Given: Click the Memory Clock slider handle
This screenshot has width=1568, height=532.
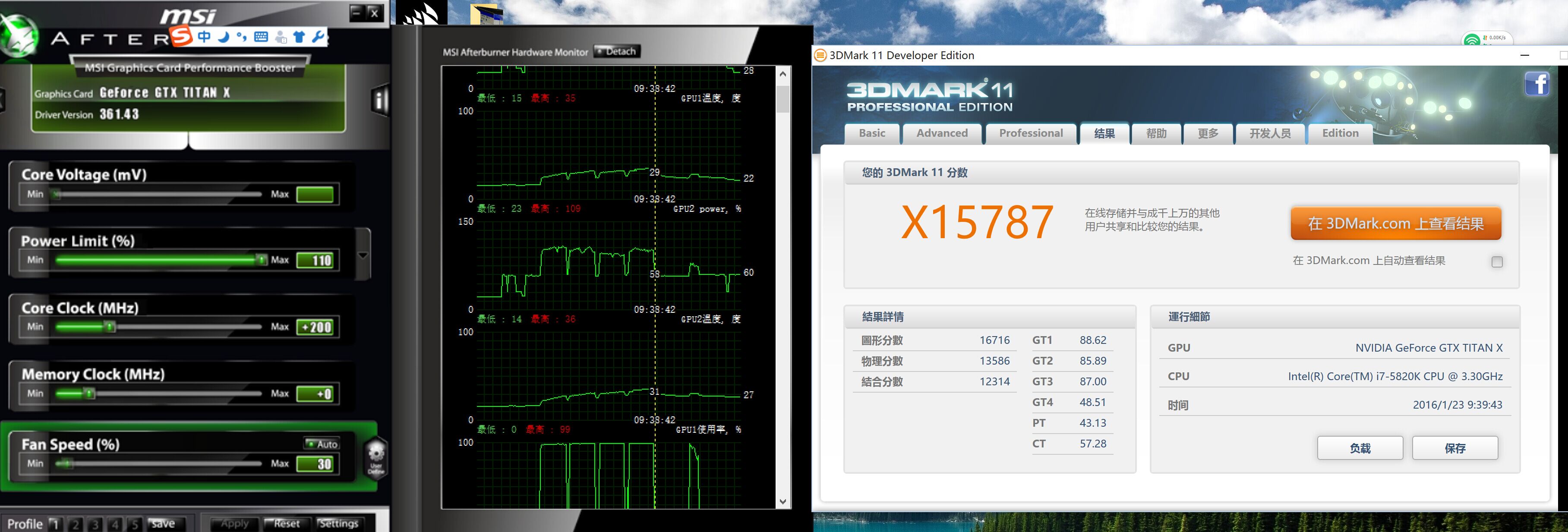Looking at the screenshot, I should tap(89, 393).
